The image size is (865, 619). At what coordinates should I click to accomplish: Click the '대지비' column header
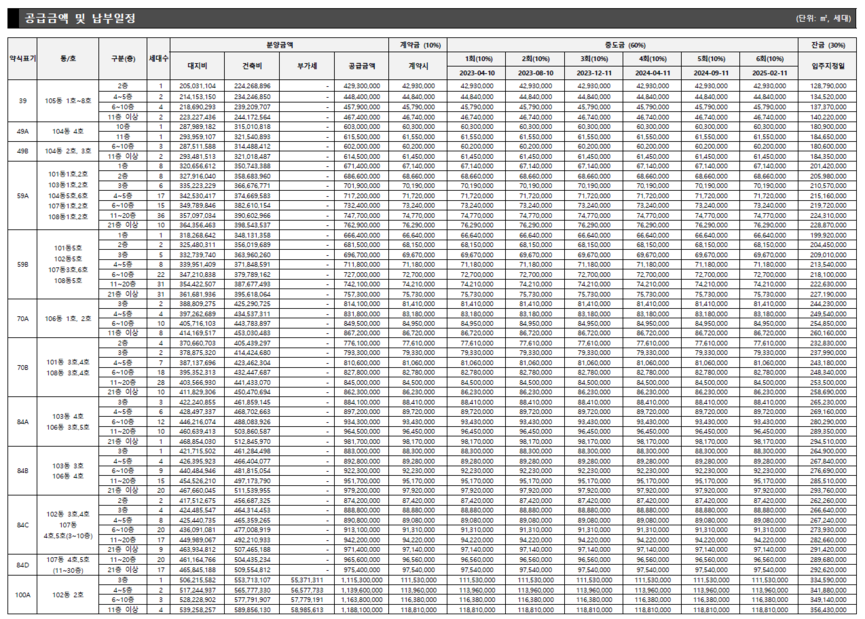197,66
